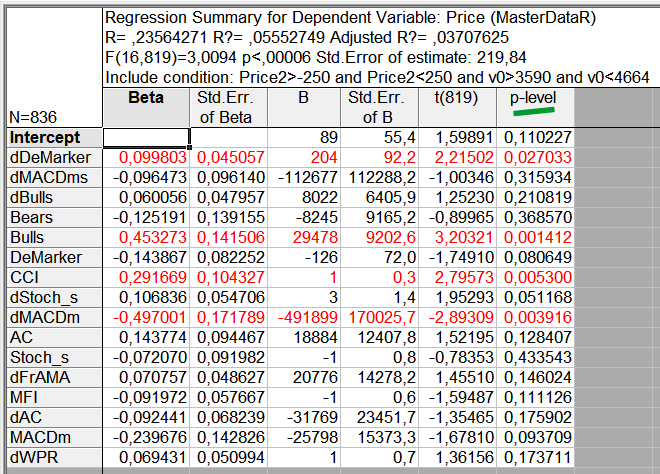Click B value -31769 for dAC
Screen dimensions: 660x474
304,417
